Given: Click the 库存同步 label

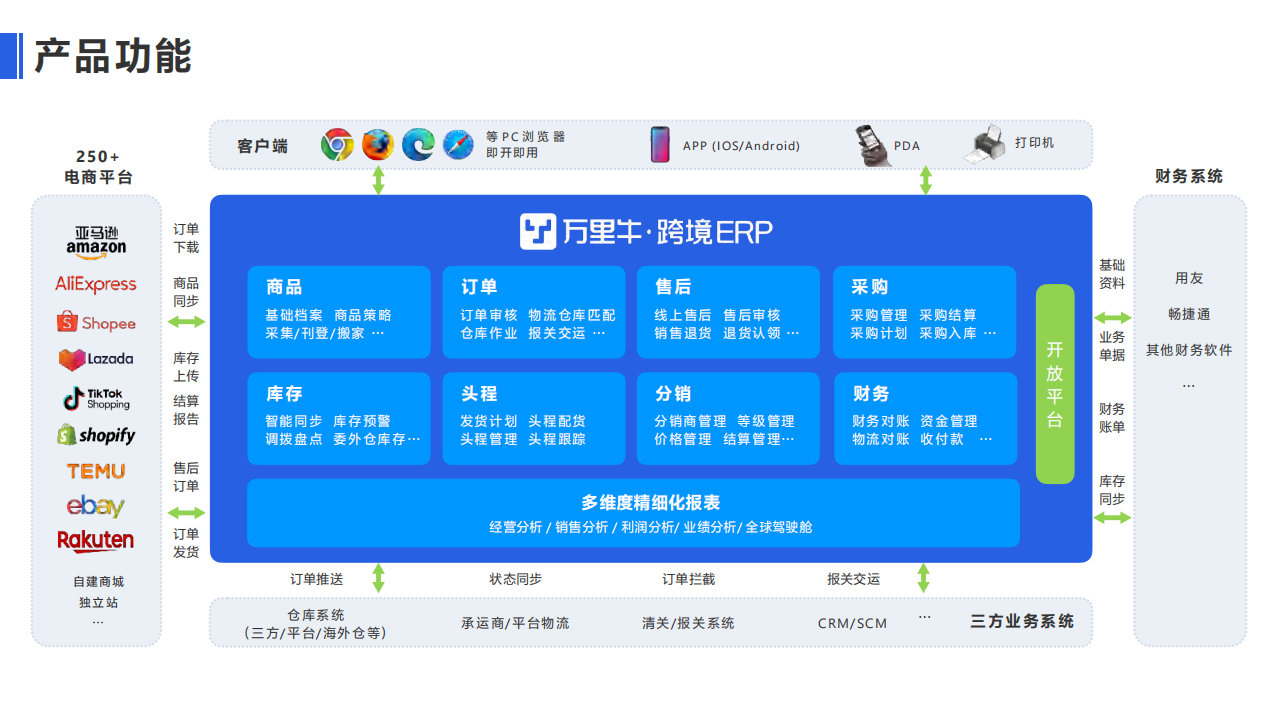Looking at the screenshot, I should click(1112, 490).
